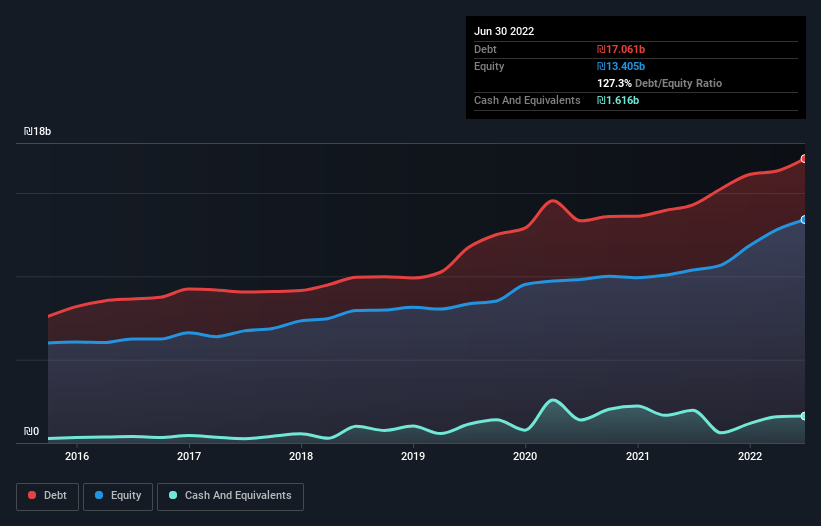Click the red Debt legend dot
Screen dimensions: 821x526
(x=32, y=495)
